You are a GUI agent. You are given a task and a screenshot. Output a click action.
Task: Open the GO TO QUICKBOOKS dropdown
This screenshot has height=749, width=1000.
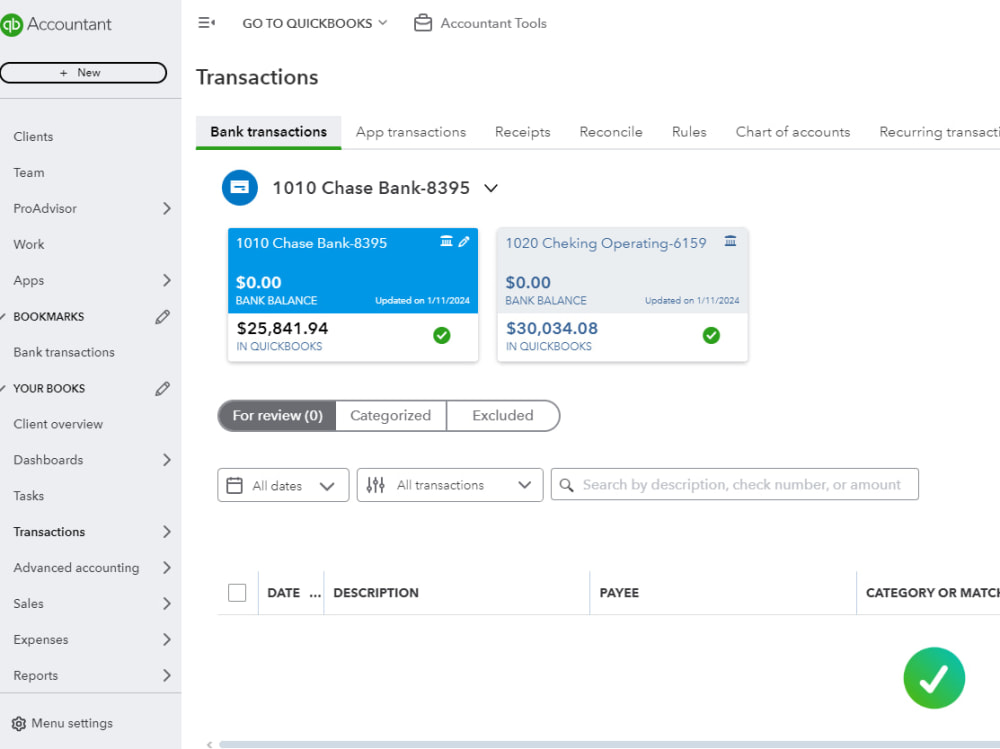[314, 24]
